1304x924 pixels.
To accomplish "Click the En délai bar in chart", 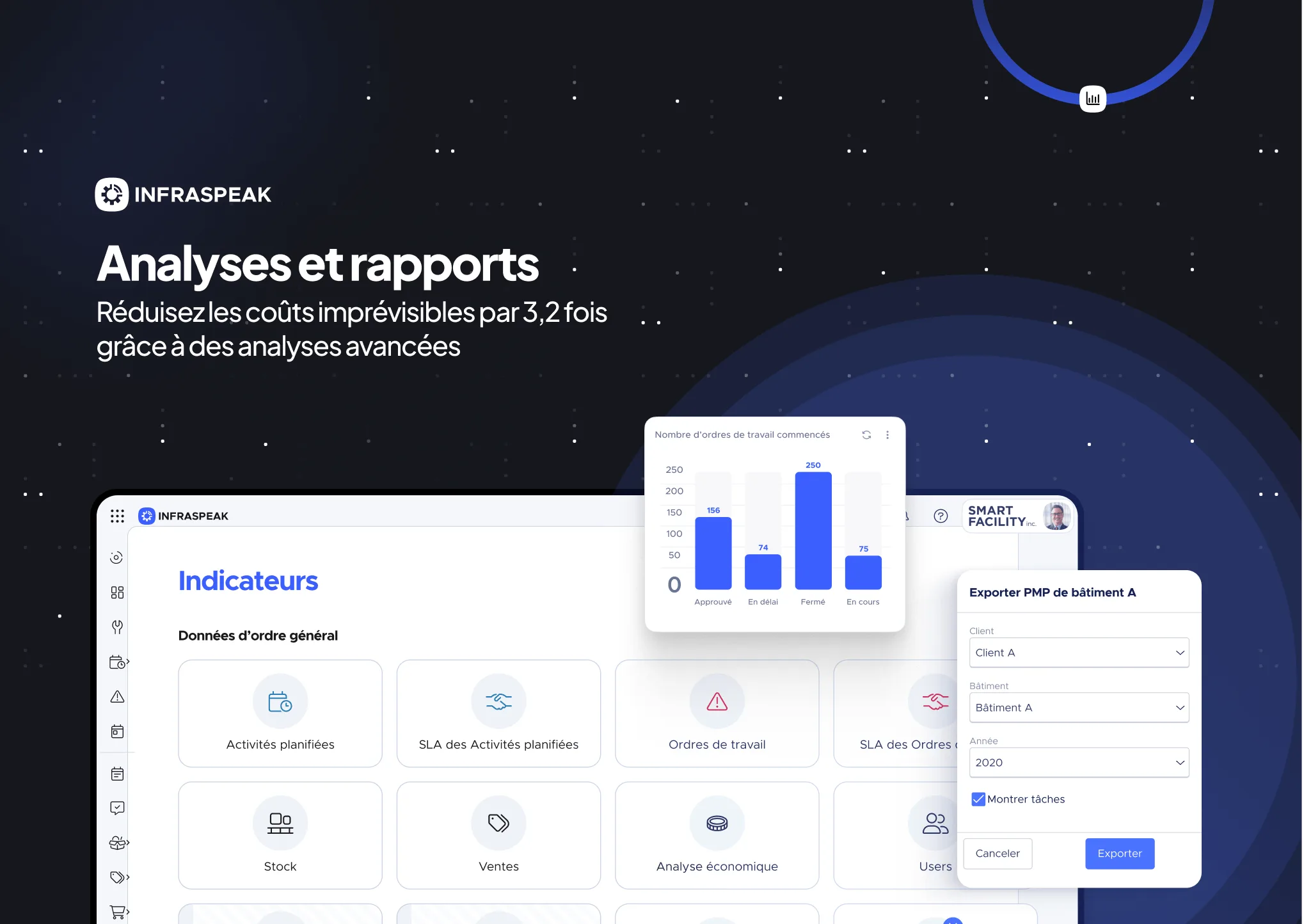I will click(763, 572).
